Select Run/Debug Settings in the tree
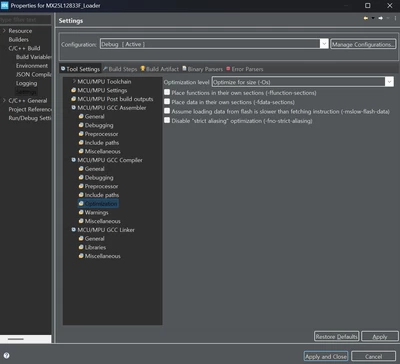This screenshot has height=364, width=400. (x=30, y=118)
